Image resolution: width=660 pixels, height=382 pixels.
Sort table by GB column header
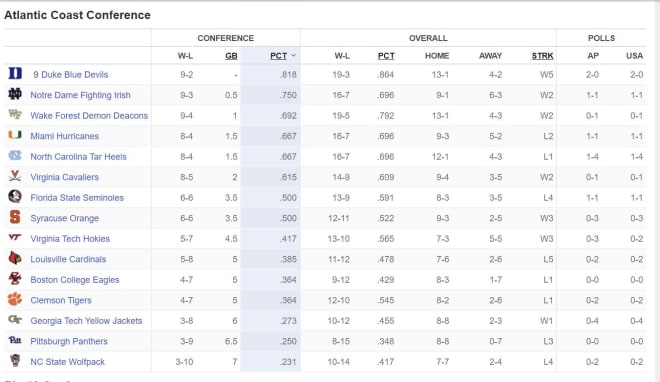pyautogui.click(x=231, y=56)
